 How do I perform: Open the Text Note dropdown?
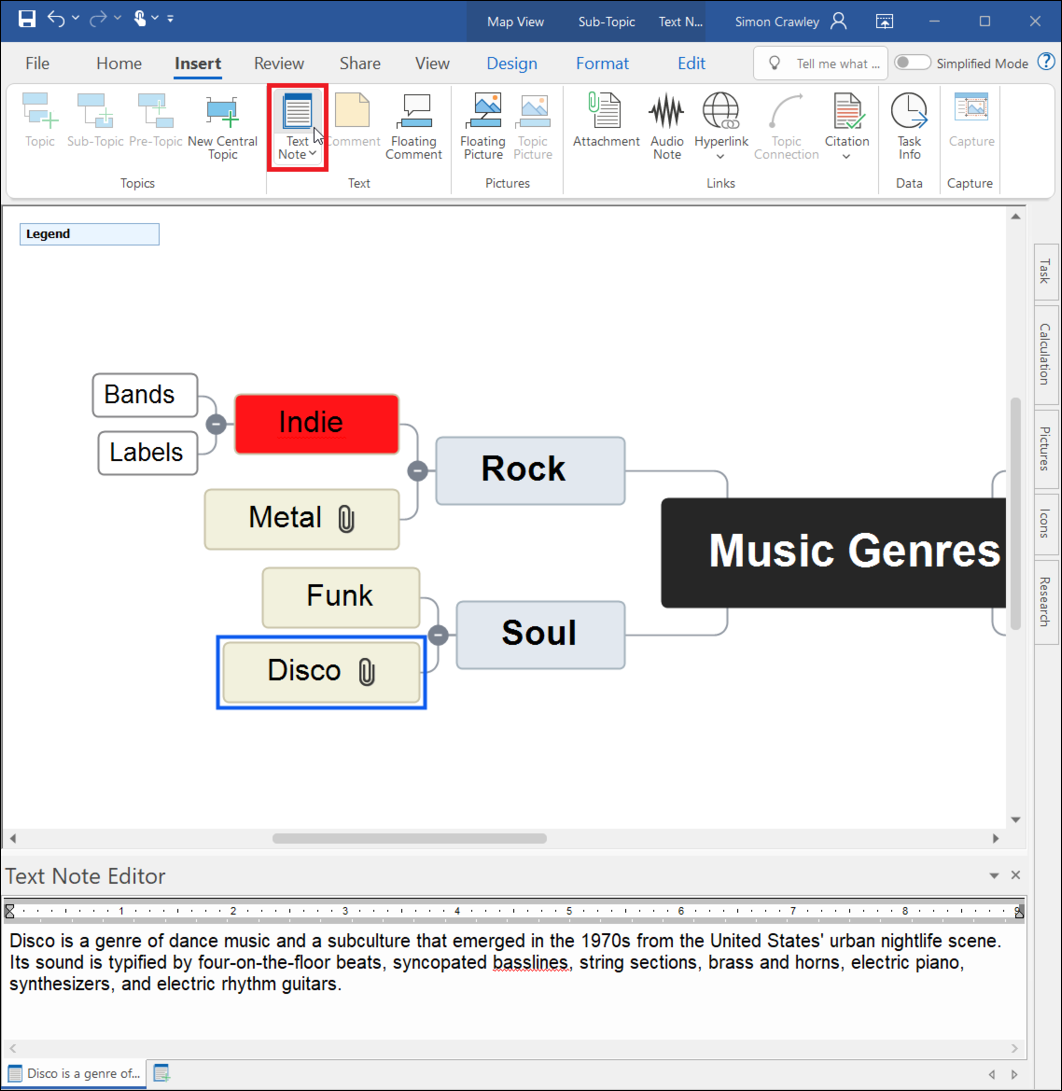point(311,155)
